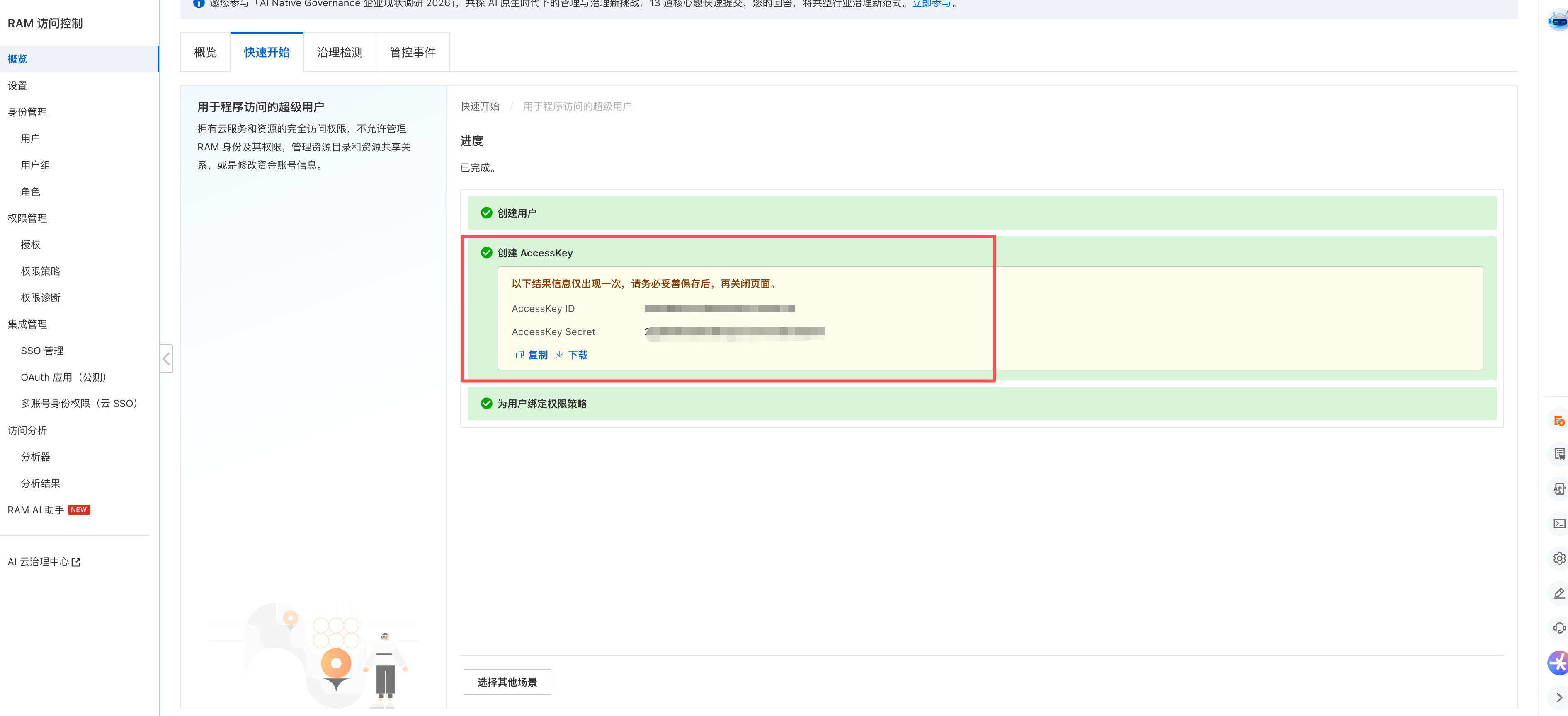Open the gear settings icon in right toolbar
The height and width of the screenshot is (716, 1568).
tap(1559, 558)
